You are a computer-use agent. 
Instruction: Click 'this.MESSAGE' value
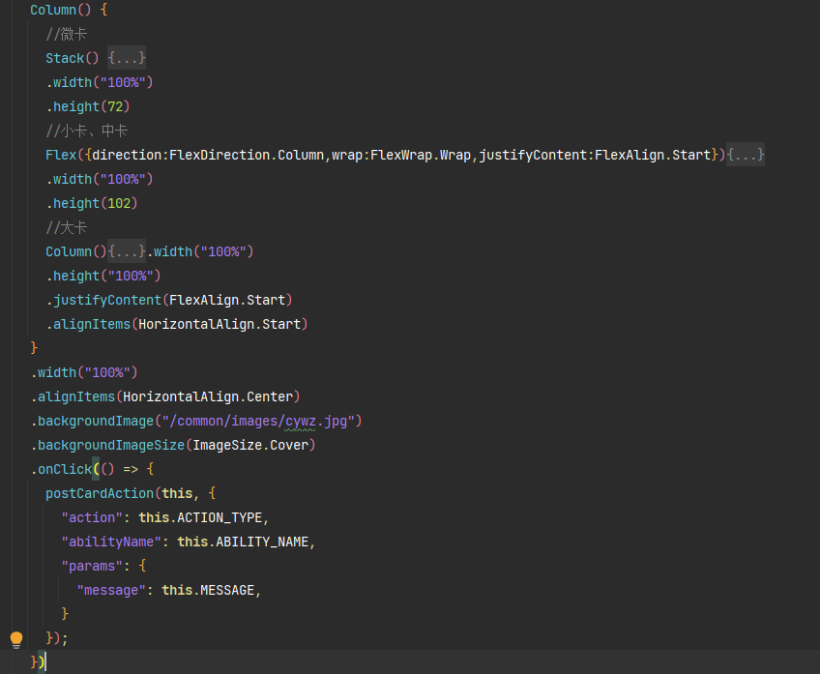pyautogui.click(x=208, y=590)
